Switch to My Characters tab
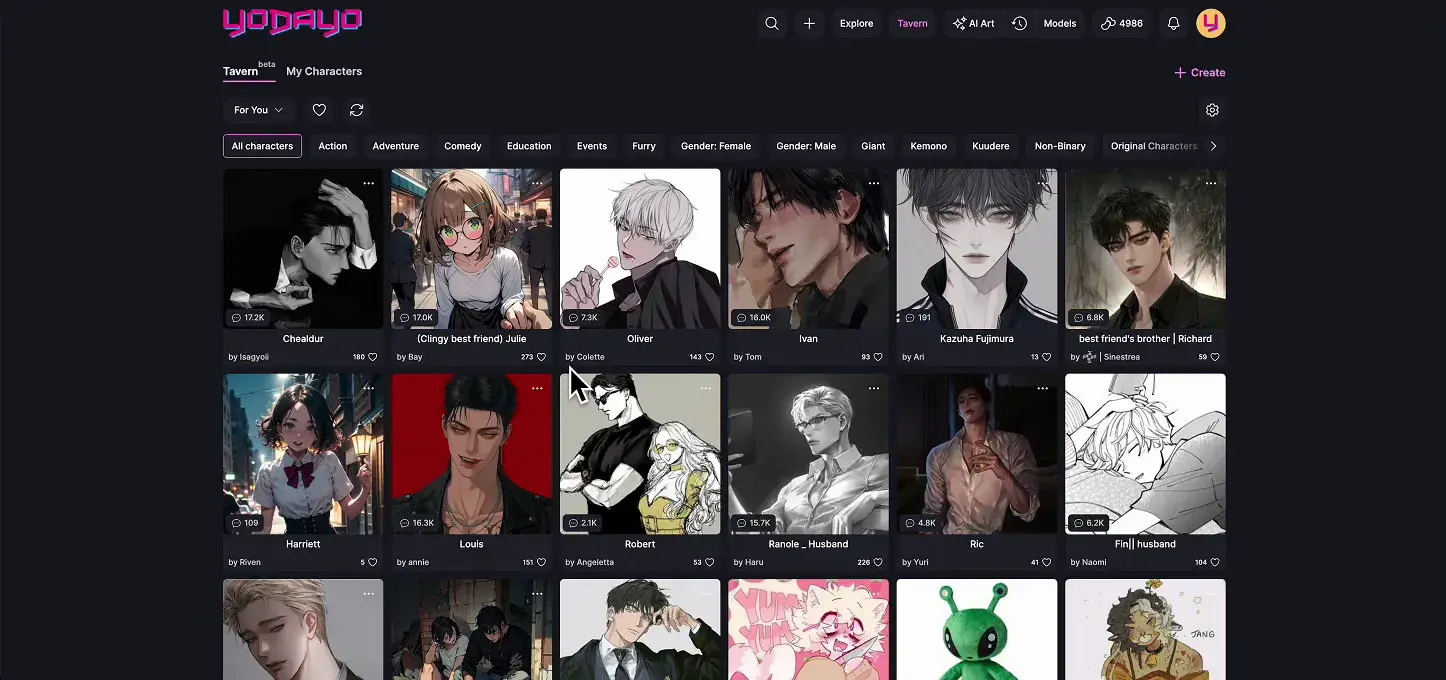Screen dimensions: 1446x680 pos(324,72)
